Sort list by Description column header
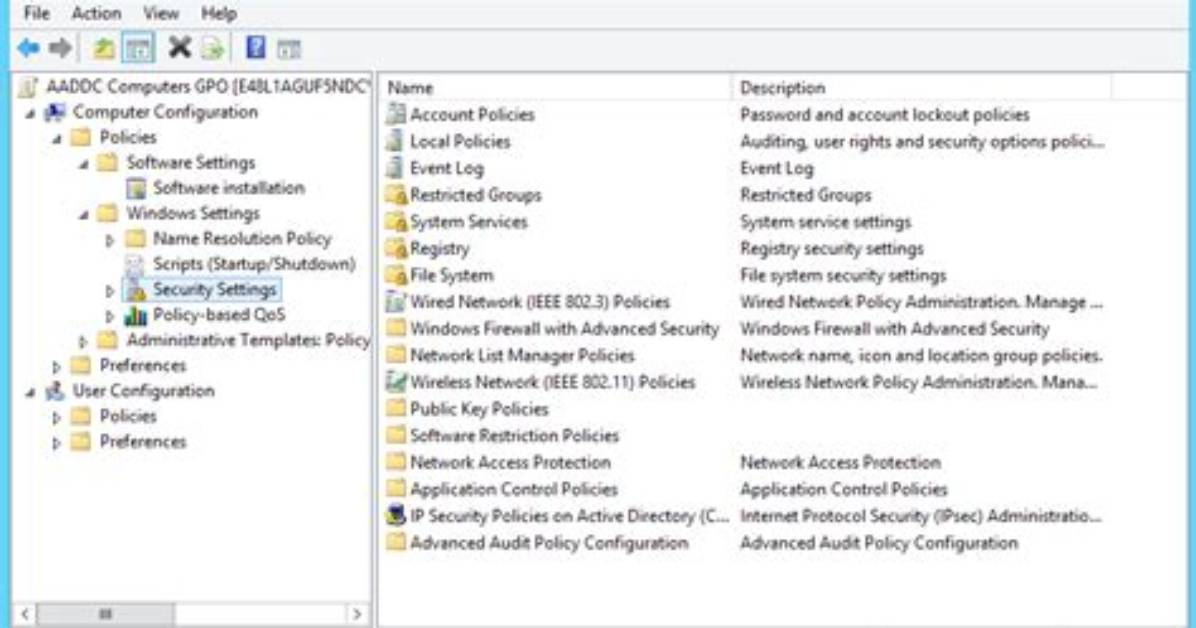This screenshot has height=628, width=1196. point(921,88)
